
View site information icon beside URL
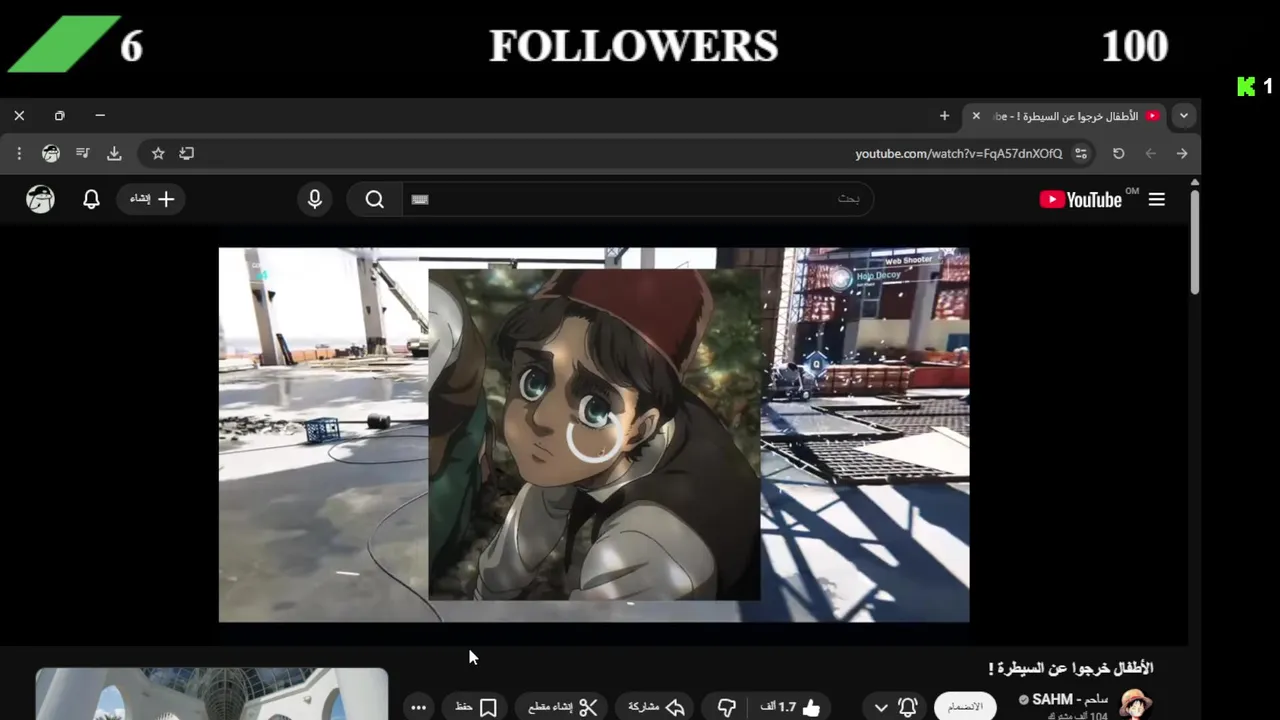point(1081,153)
